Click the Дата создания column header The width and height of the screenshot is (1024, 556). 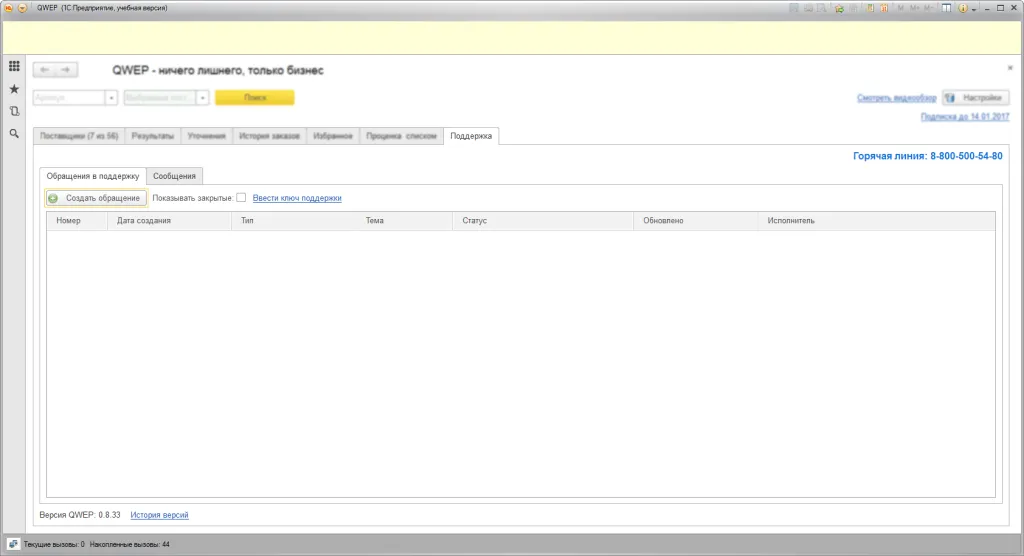(x=169, y=221)
